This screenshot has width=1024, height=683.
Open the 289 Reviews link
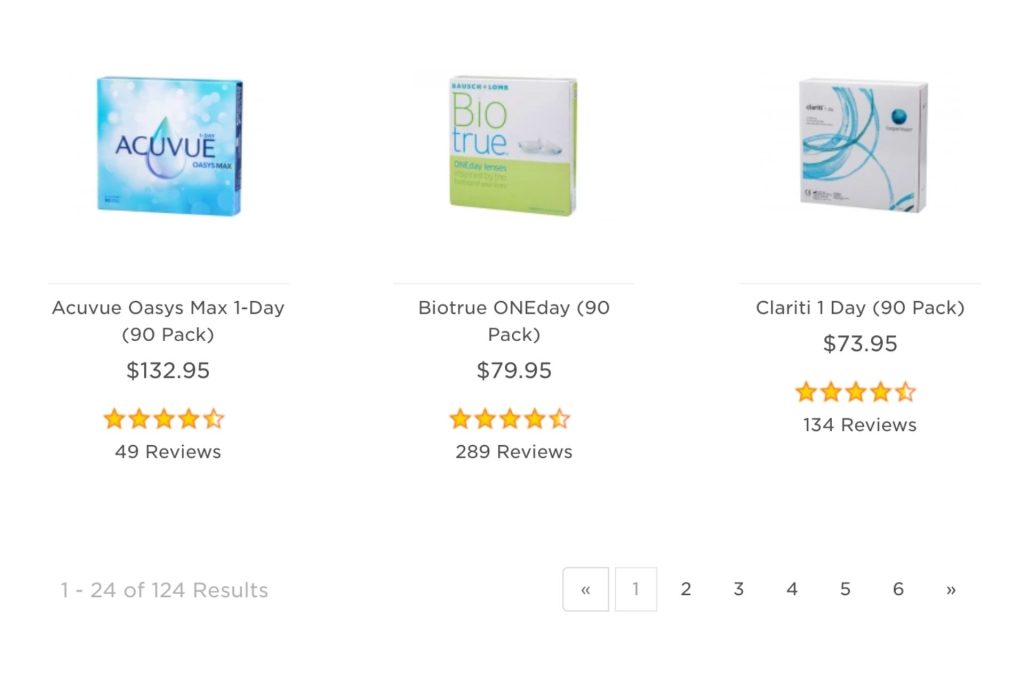click(514, 452)
